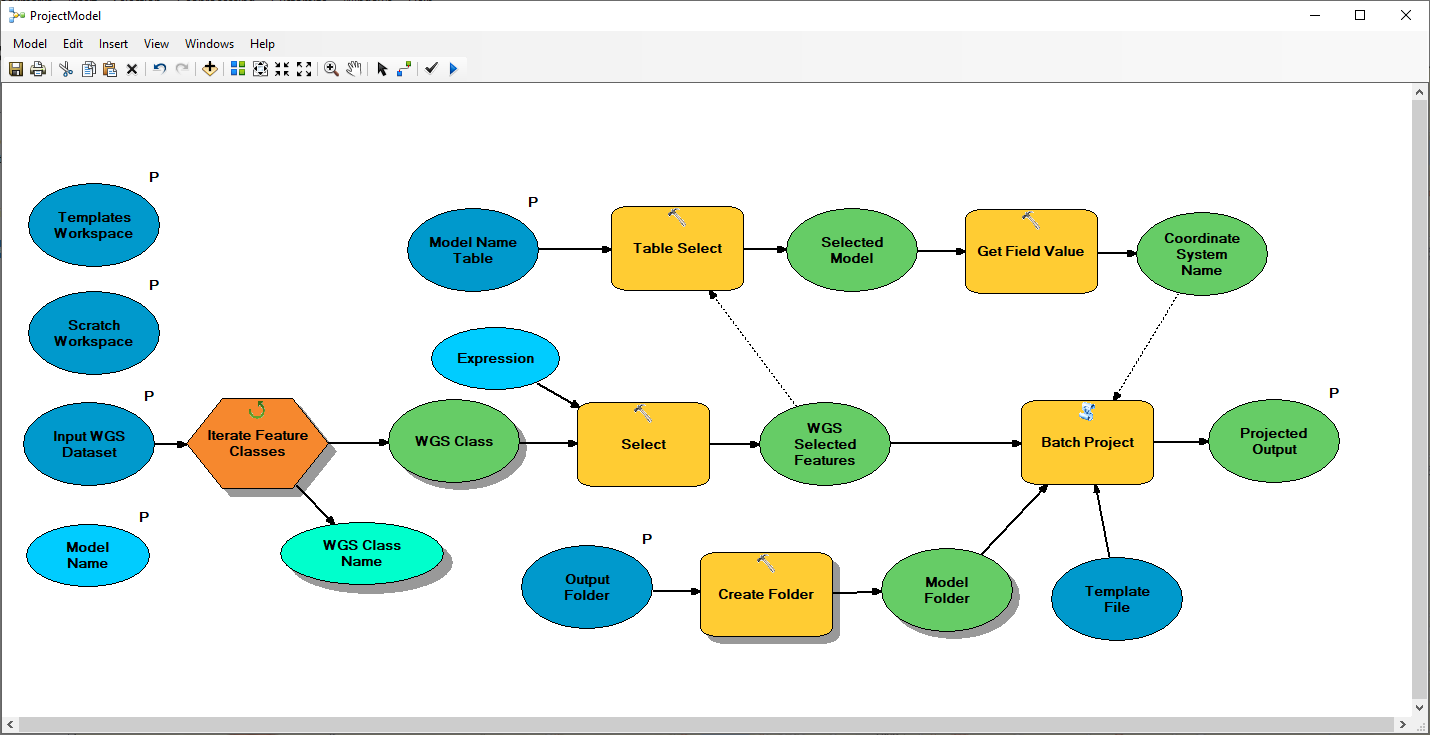1430x735 pixels.
Task: Validate the entire model with checkmark
Action: (x=432, y=69)
